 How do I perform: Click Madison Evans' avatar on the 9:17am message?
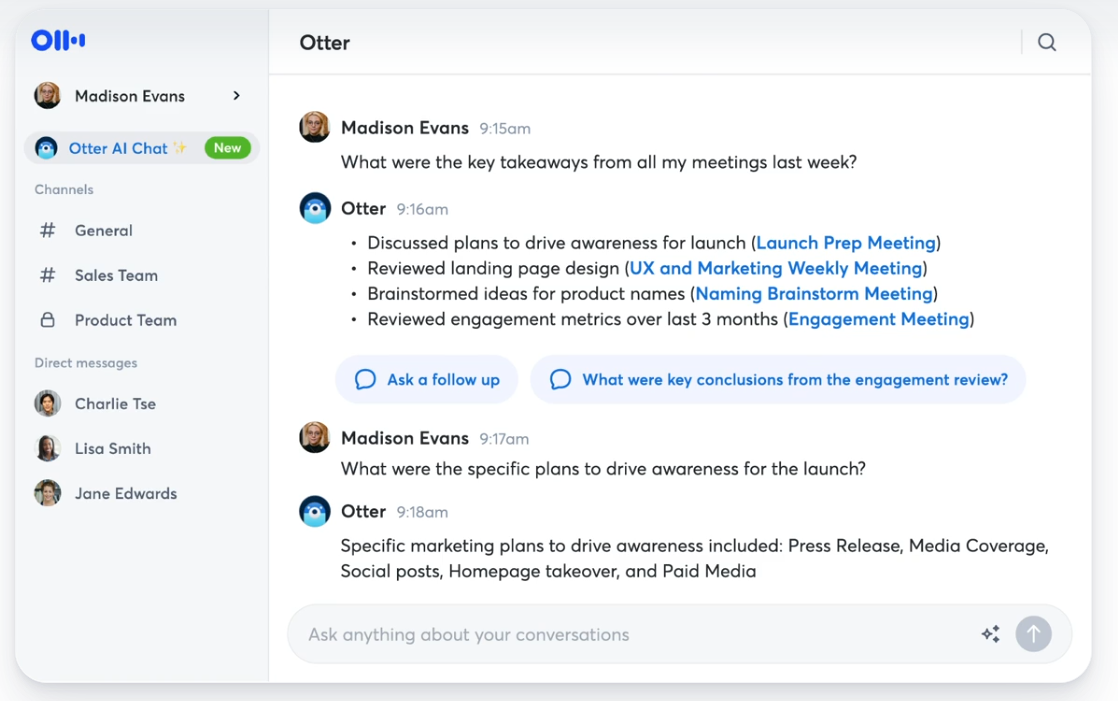click(314, 437)
